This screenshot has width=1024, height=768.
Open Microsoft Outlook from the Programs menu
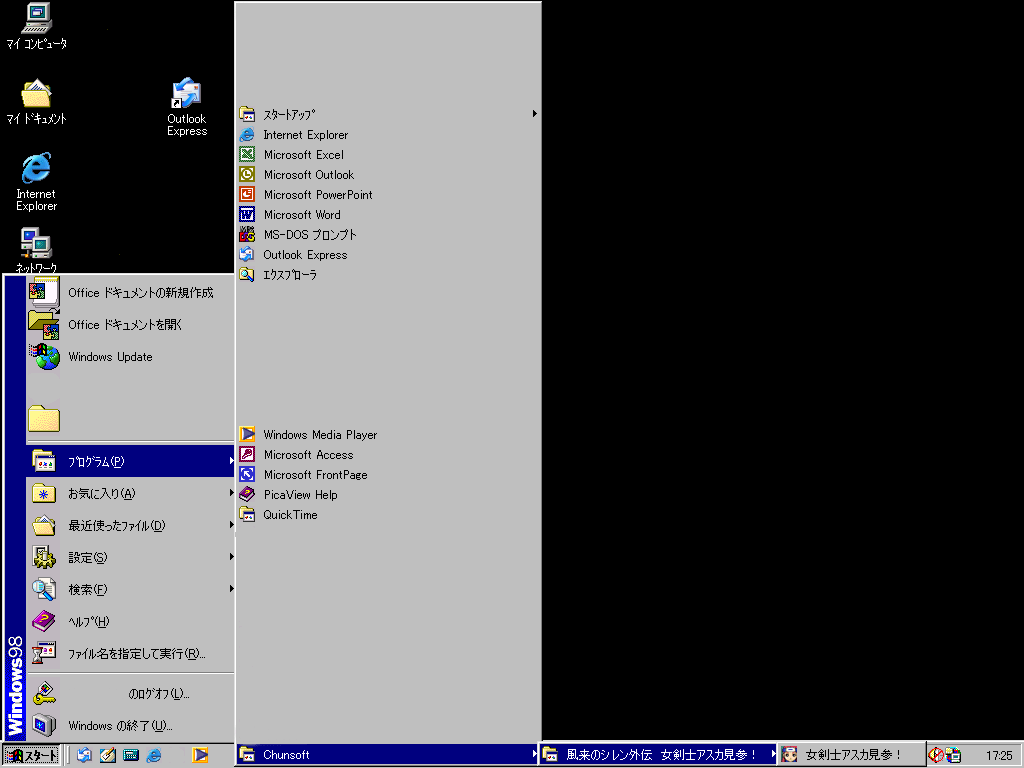point(388,174)
